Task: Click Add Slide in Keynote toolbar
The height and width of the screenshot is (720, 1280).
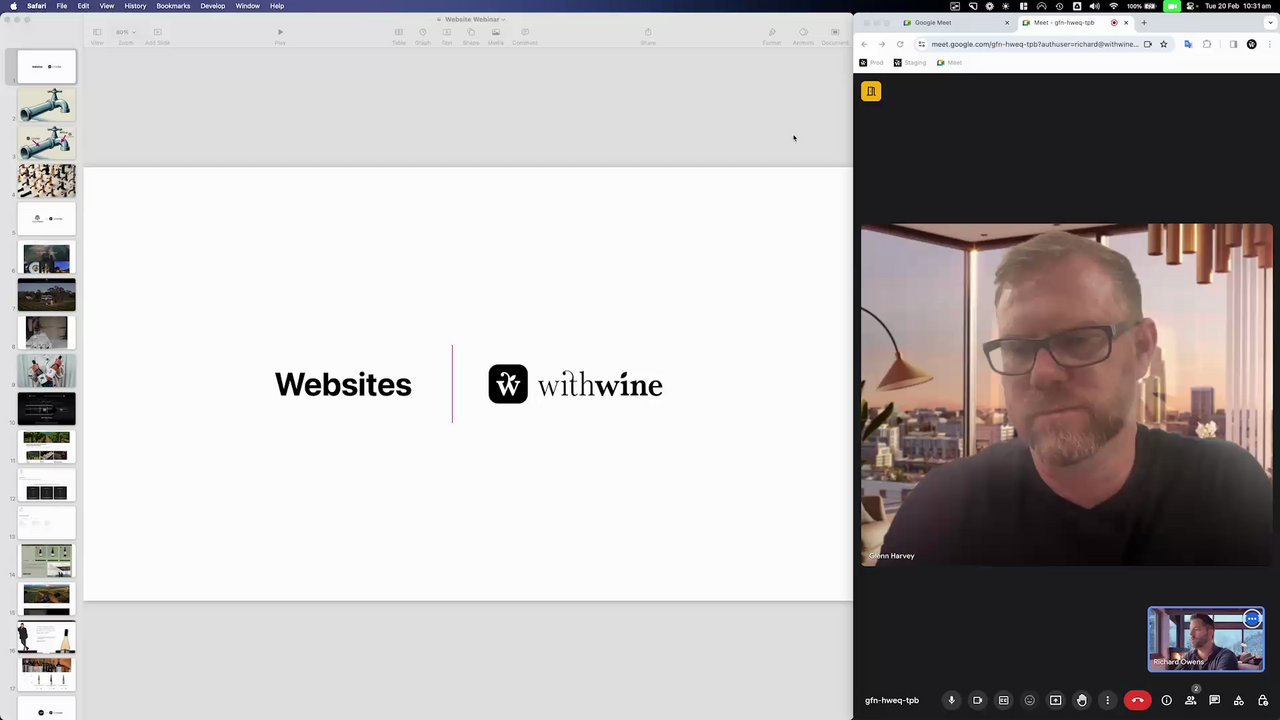Action: click(157, 36)
